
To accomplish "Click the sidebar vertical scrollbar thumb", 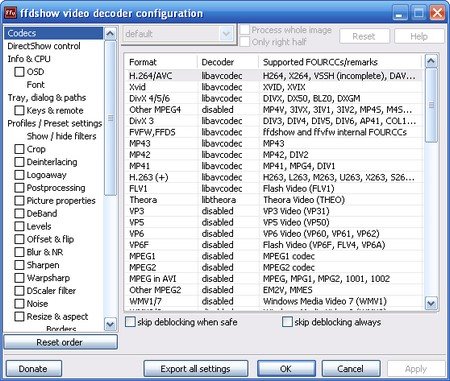I will click(x=110, y=118).
